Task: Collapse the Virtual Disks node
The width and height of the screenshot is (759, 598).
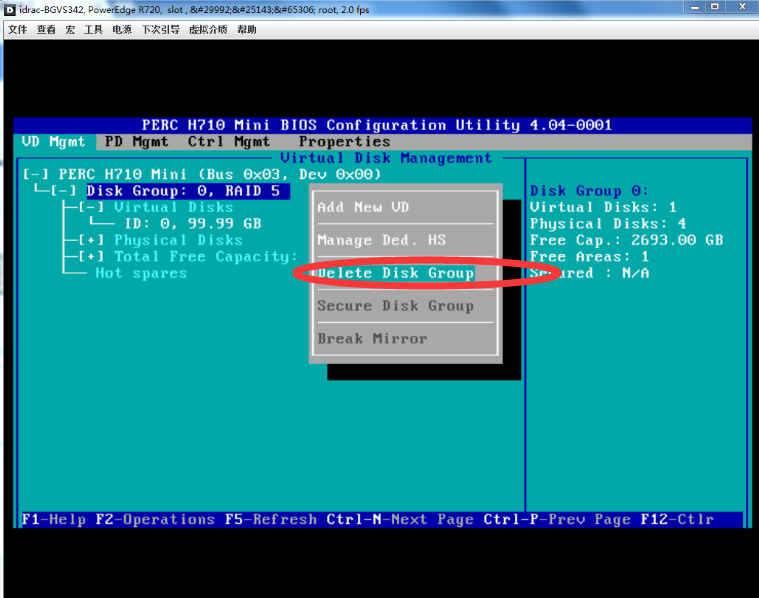Action: pyautogui.click(x=91, y=207)
